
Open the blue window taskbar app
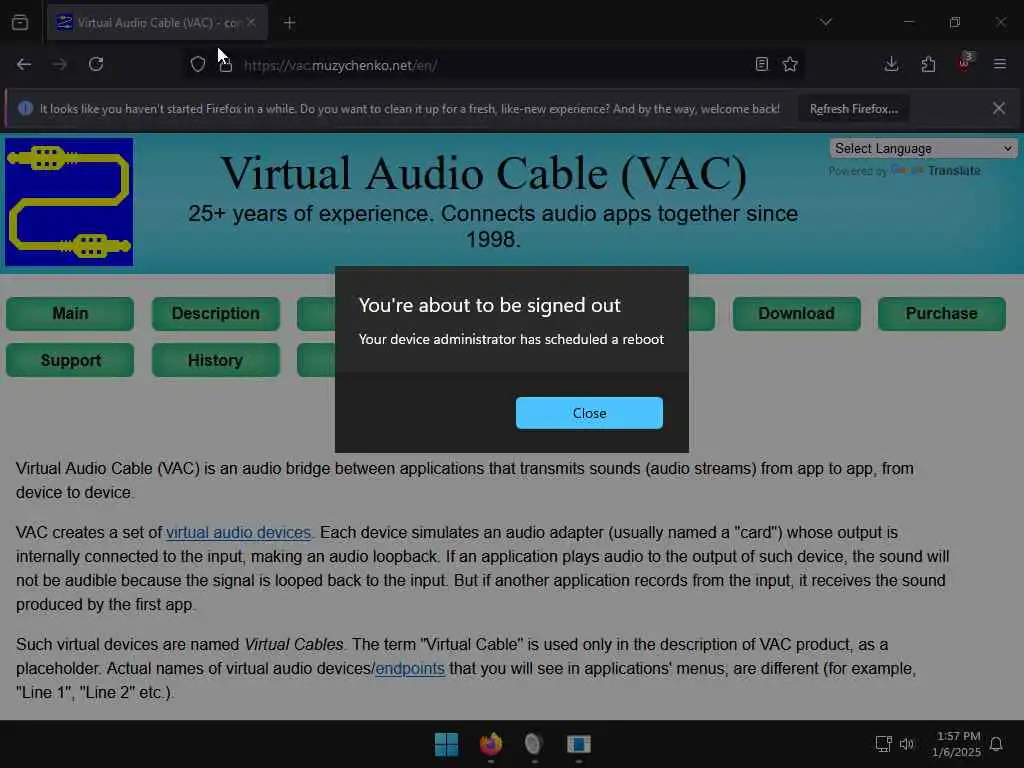point(579,744)
